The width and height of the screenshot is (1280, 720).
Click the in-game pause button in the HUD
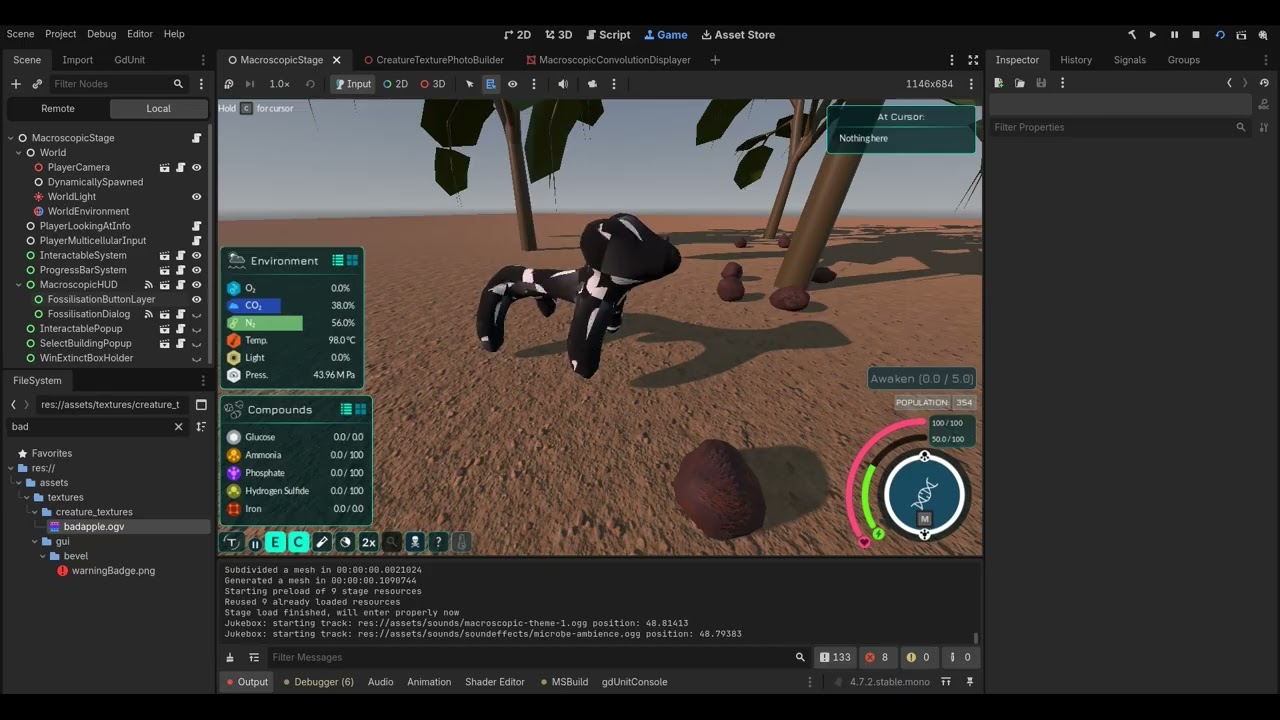[255, 543]
